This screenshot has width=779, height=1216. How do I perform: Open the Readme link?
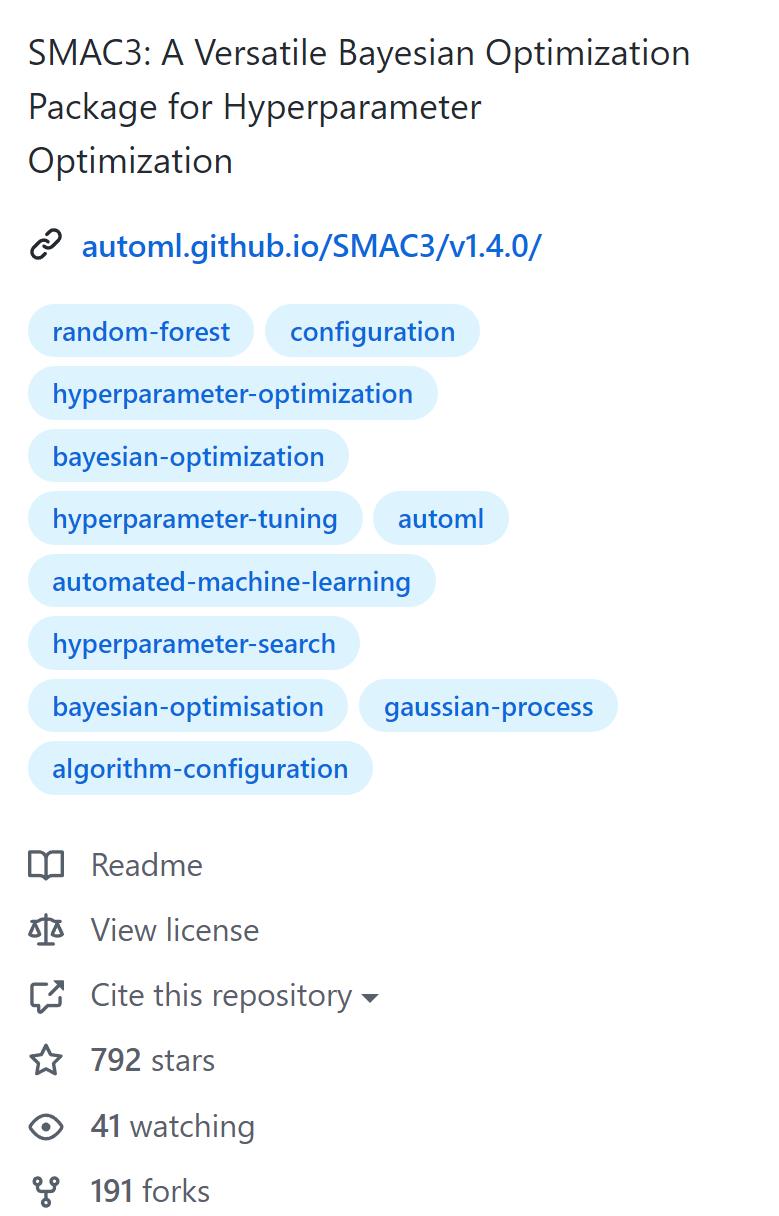146,865
